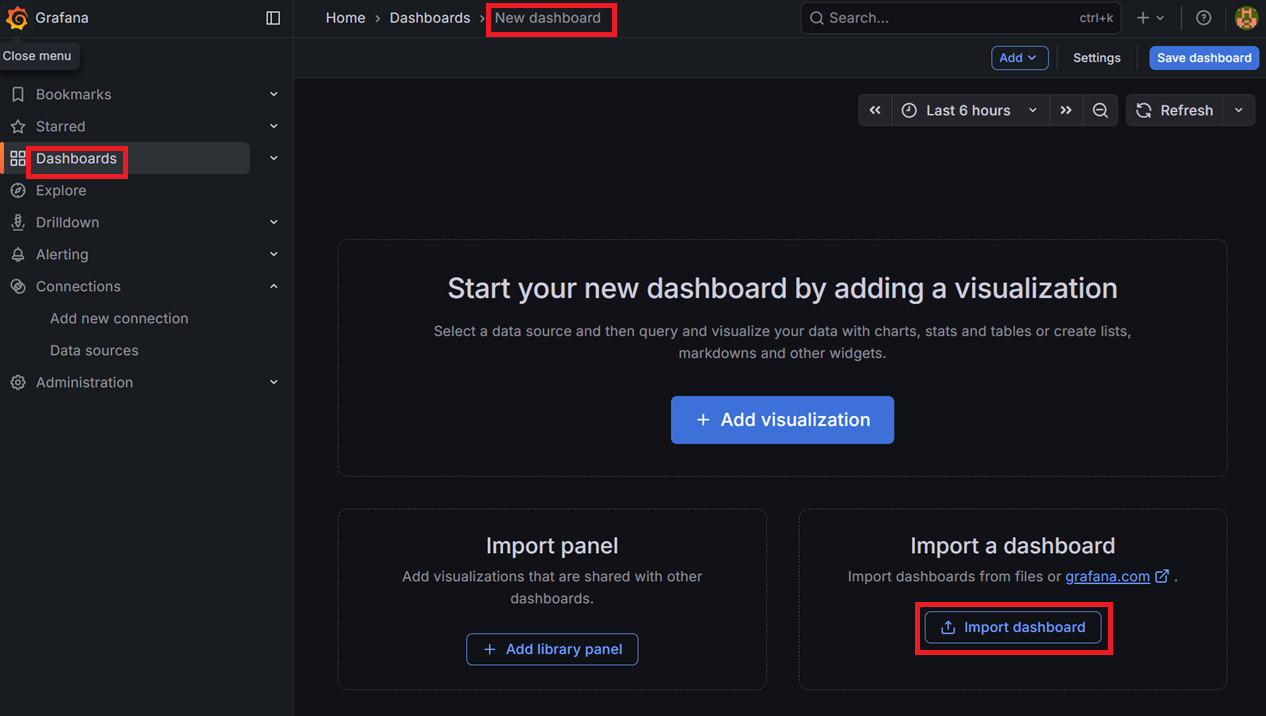Click the "Import a dashboard" heading text
This screenshot has width=1266, height=716.
[1012, 546]
